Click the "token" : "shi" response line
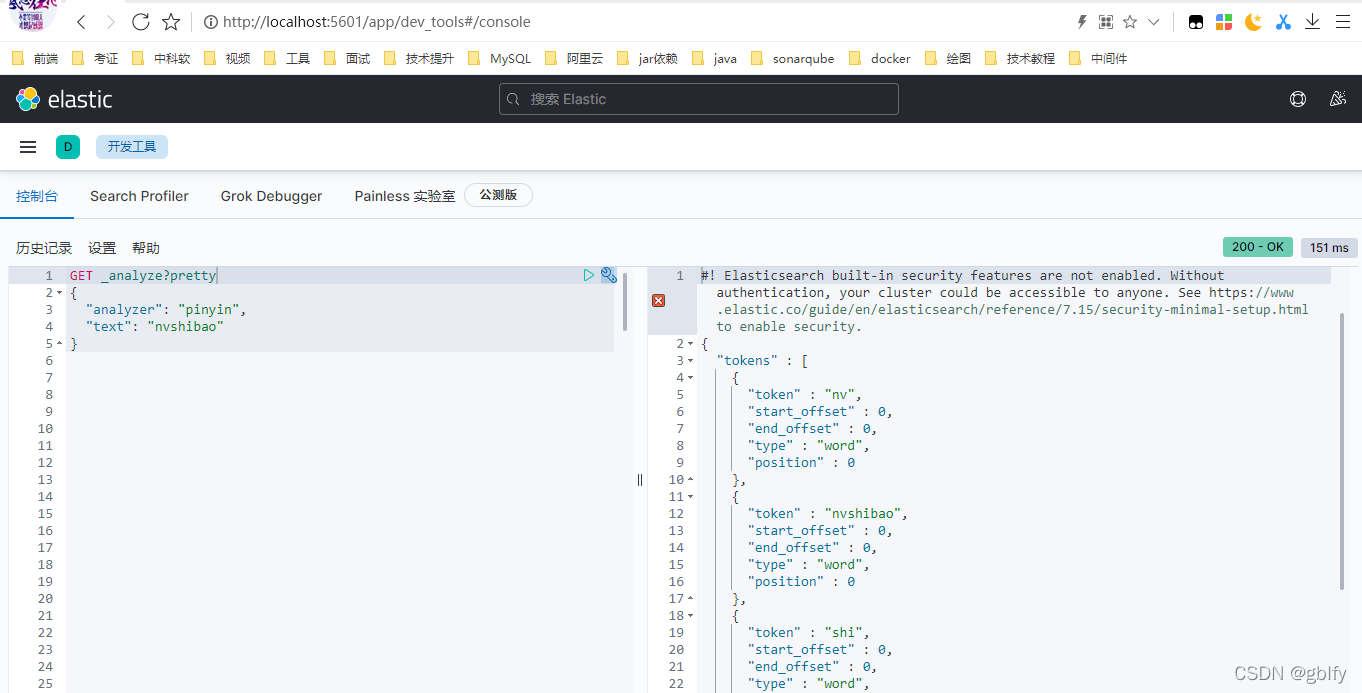 808,633
